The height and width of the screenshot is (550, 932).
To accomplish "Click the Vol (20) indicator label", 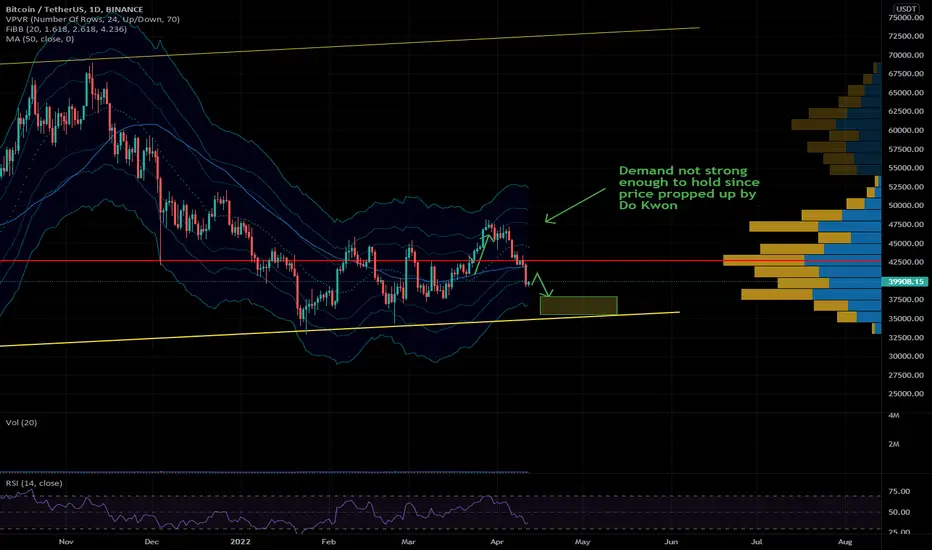I will click(21, 422).
